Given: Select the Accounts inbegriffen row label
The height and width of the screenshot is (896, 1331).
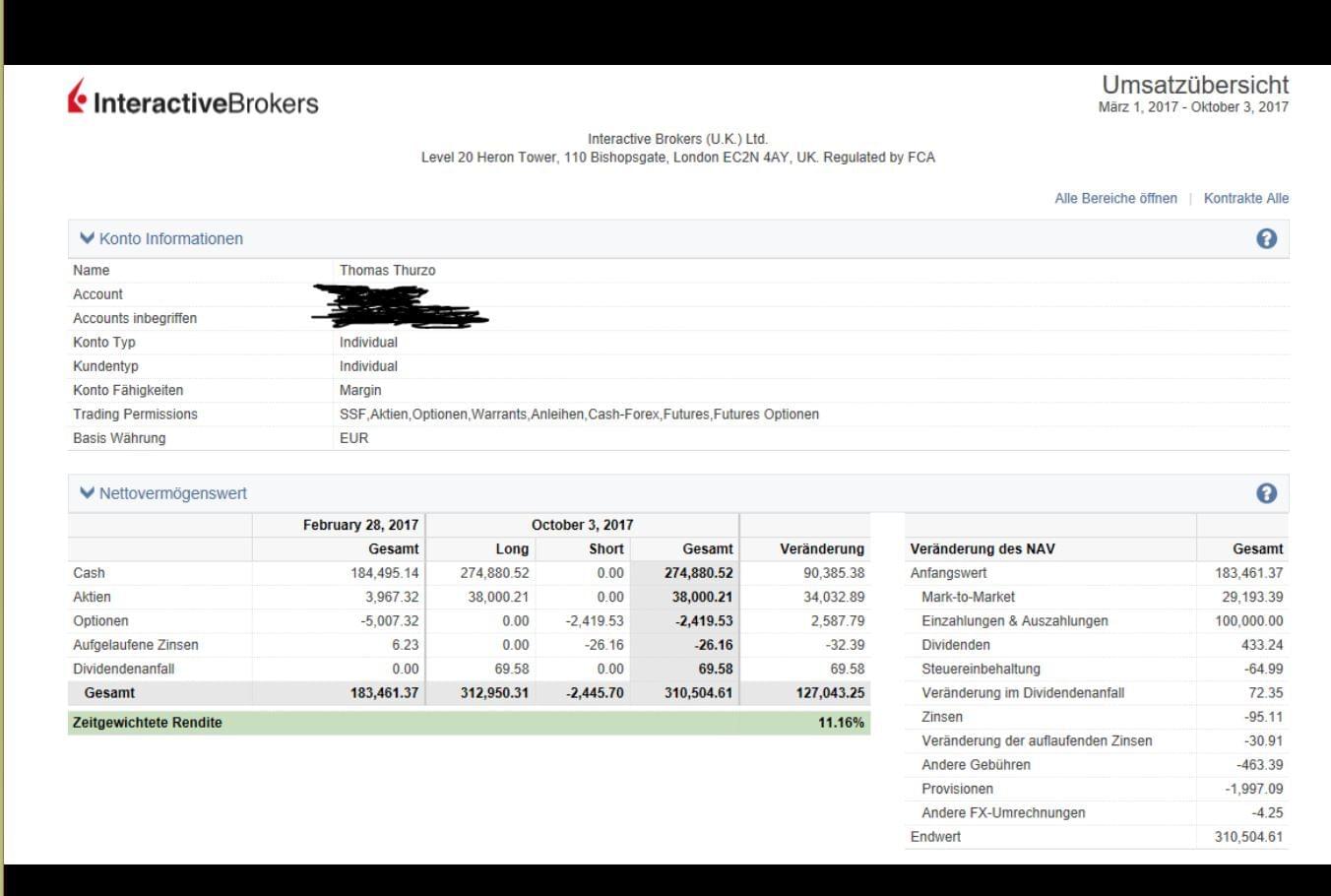Looking at the screenshot, I should coord(135,318).
